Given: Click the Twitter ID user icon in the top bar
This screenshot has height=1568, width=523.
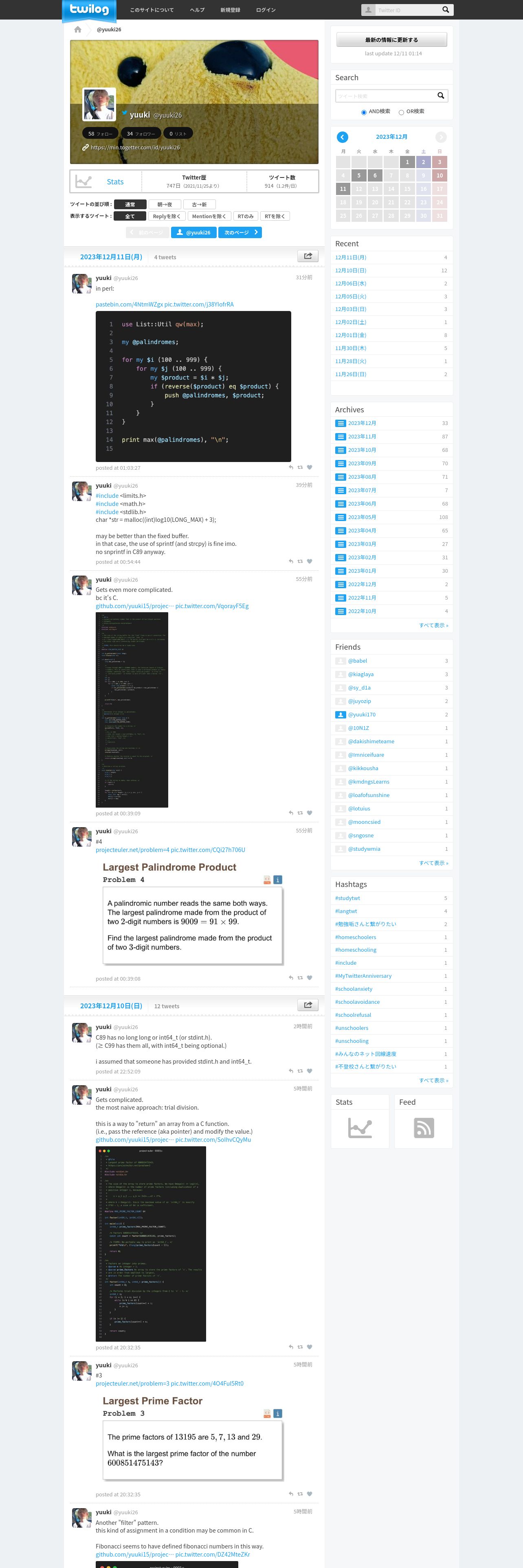Looking at the screenshot, I should pyautogui.click(x=368, y=10).
